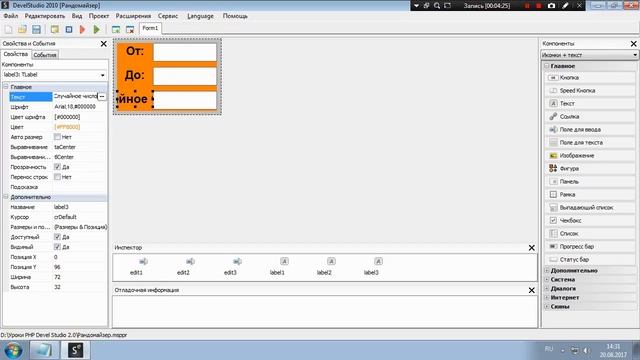Select edit3 in the Inspector
The width and height of the screenshot is (640, 360).
(230, 266)
